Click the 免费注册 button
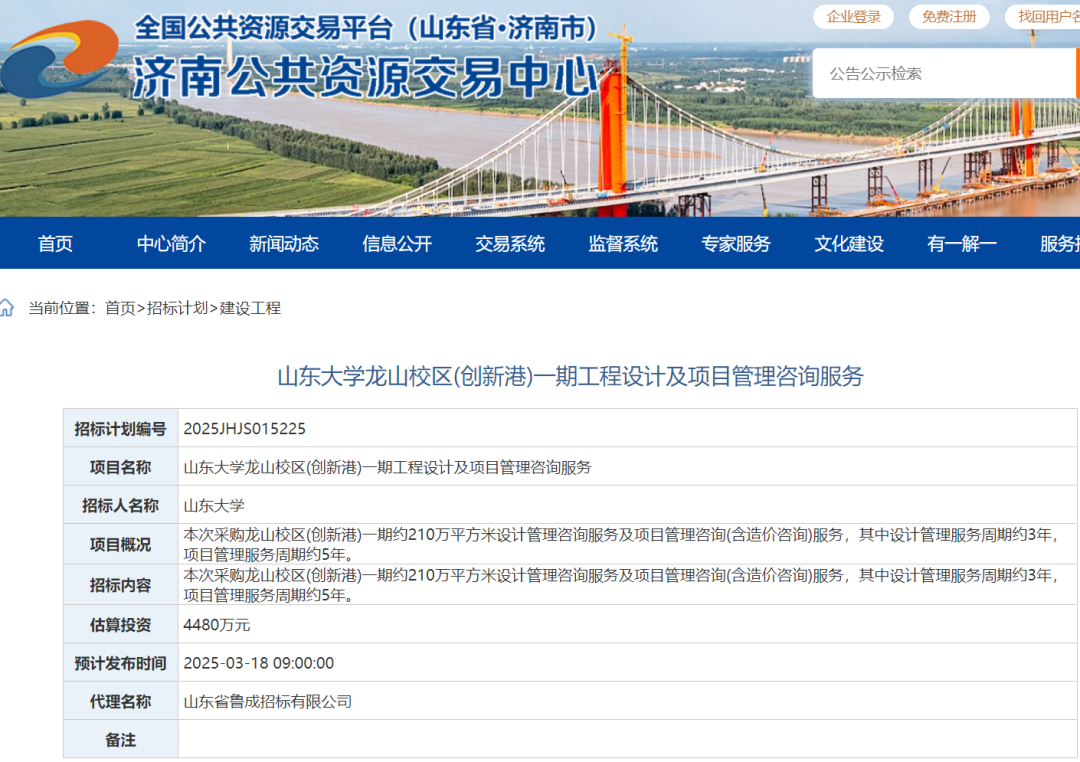Viewport: 1080px width, 762px height. coord(949,17)
